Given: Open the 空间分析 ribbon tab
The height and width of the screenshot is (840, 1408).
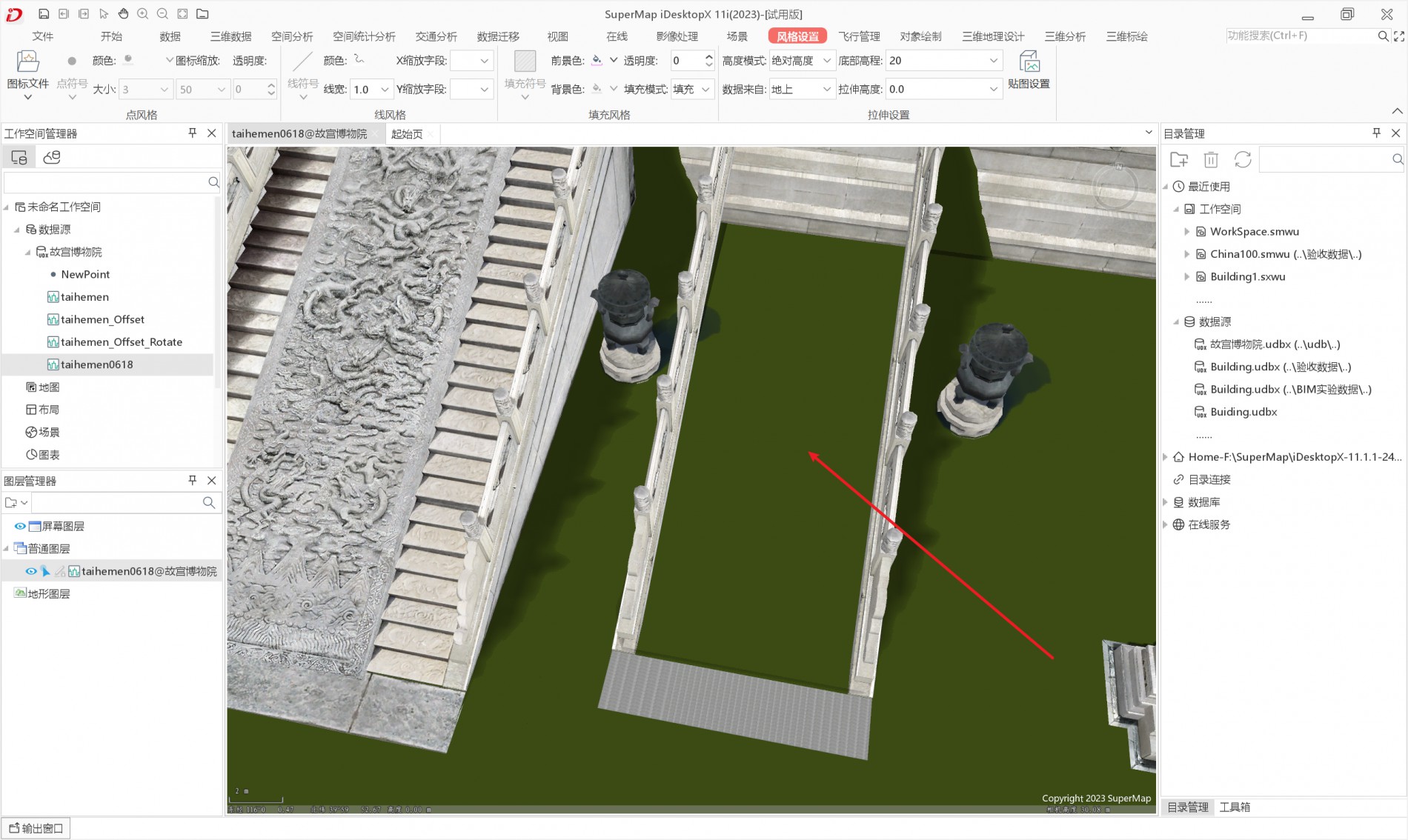Looking at the screenshot, I should pyautogui.click(x=292, y=36).
